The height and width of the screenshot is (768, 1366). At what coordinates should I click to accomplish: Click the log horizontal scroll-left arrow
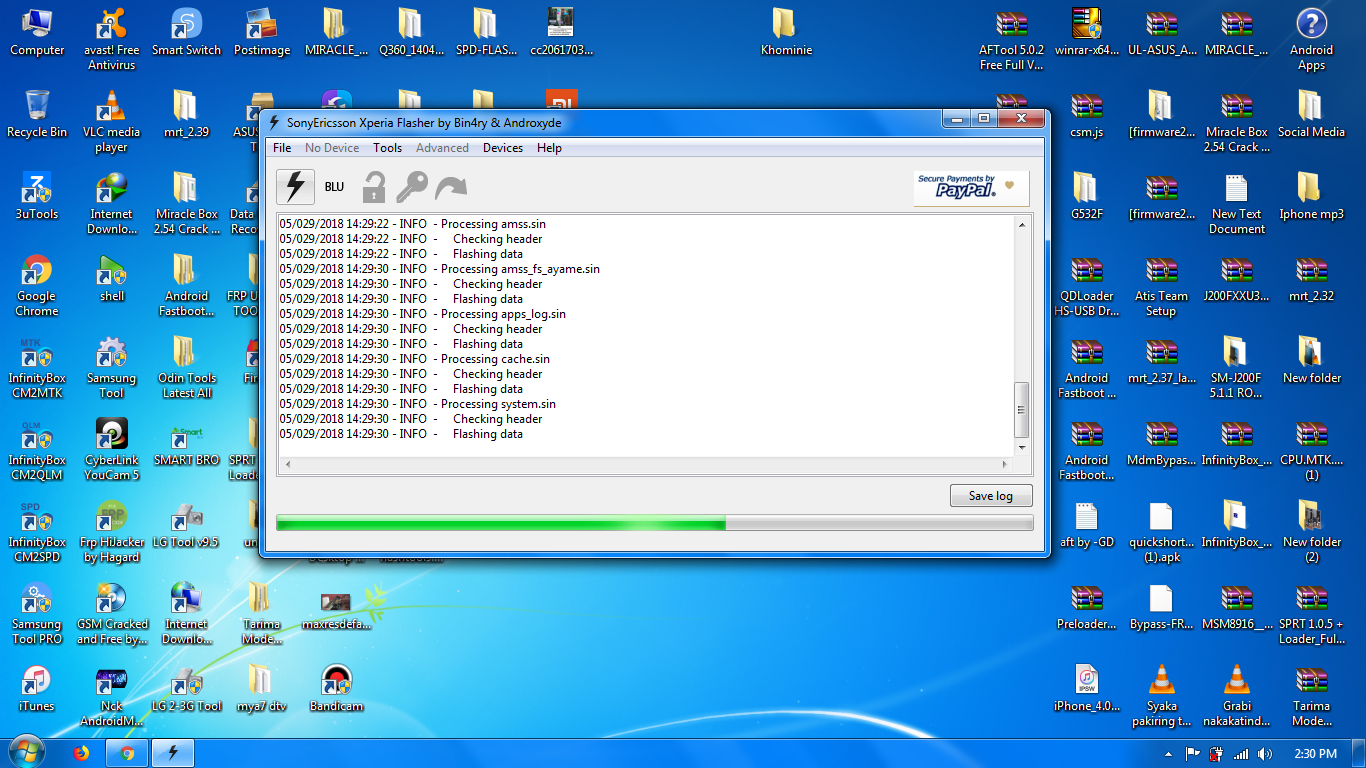[288, 465]
